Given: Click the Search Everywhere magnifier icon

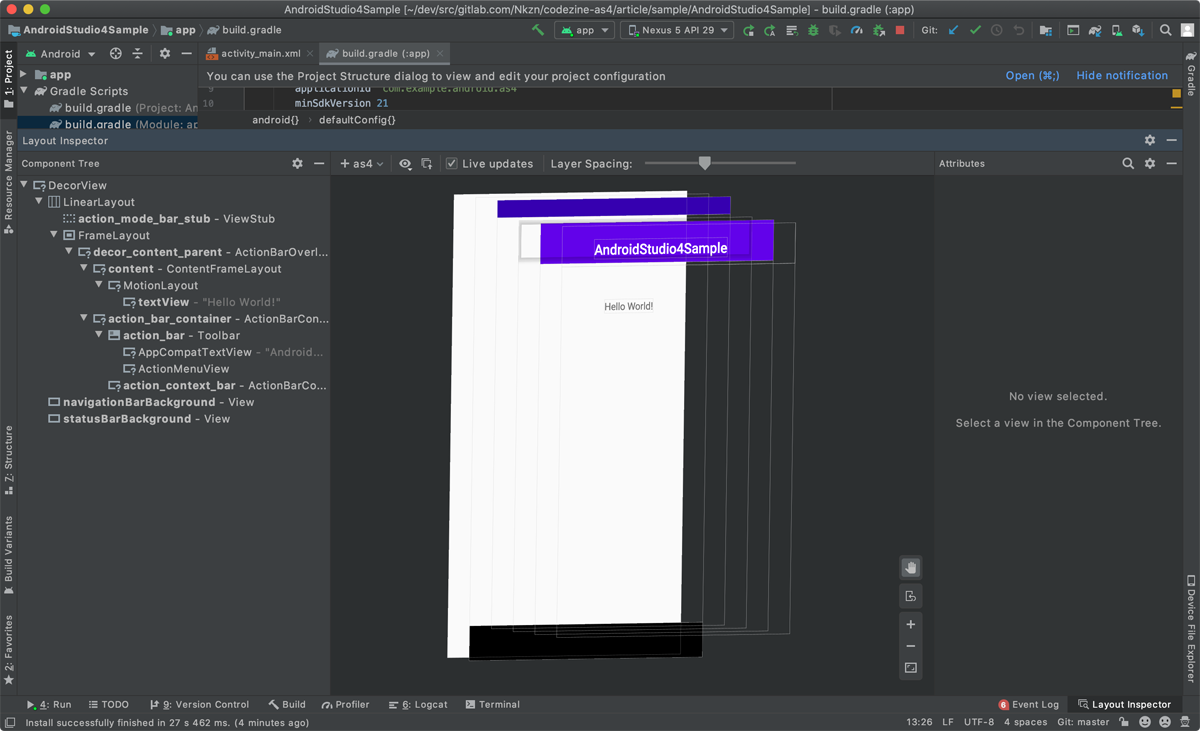Looking at the screenshot, I should (1165, 30).
